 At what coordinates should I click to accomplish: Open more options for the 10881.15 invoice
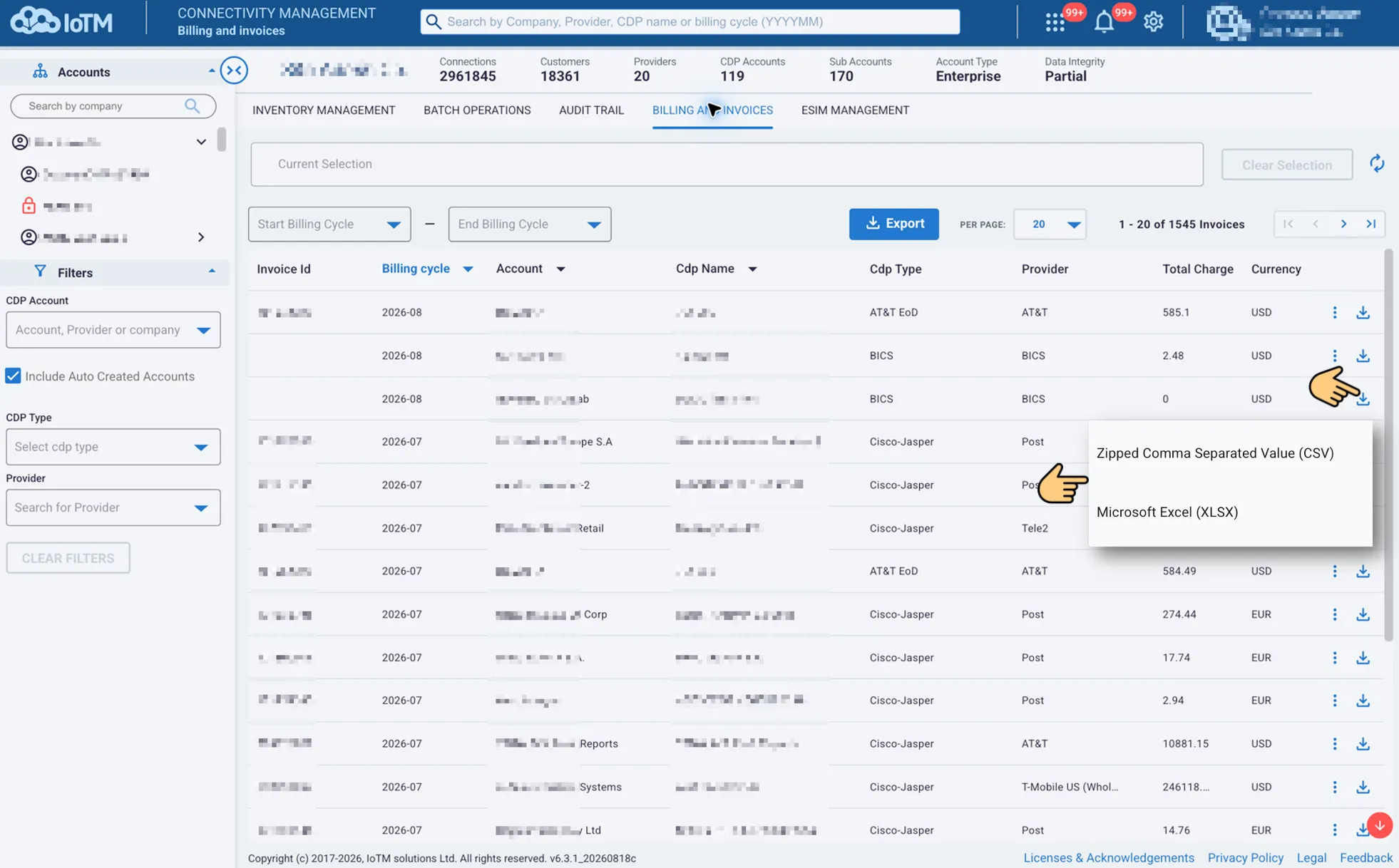pyautogui.click(x=1335, y=743)
